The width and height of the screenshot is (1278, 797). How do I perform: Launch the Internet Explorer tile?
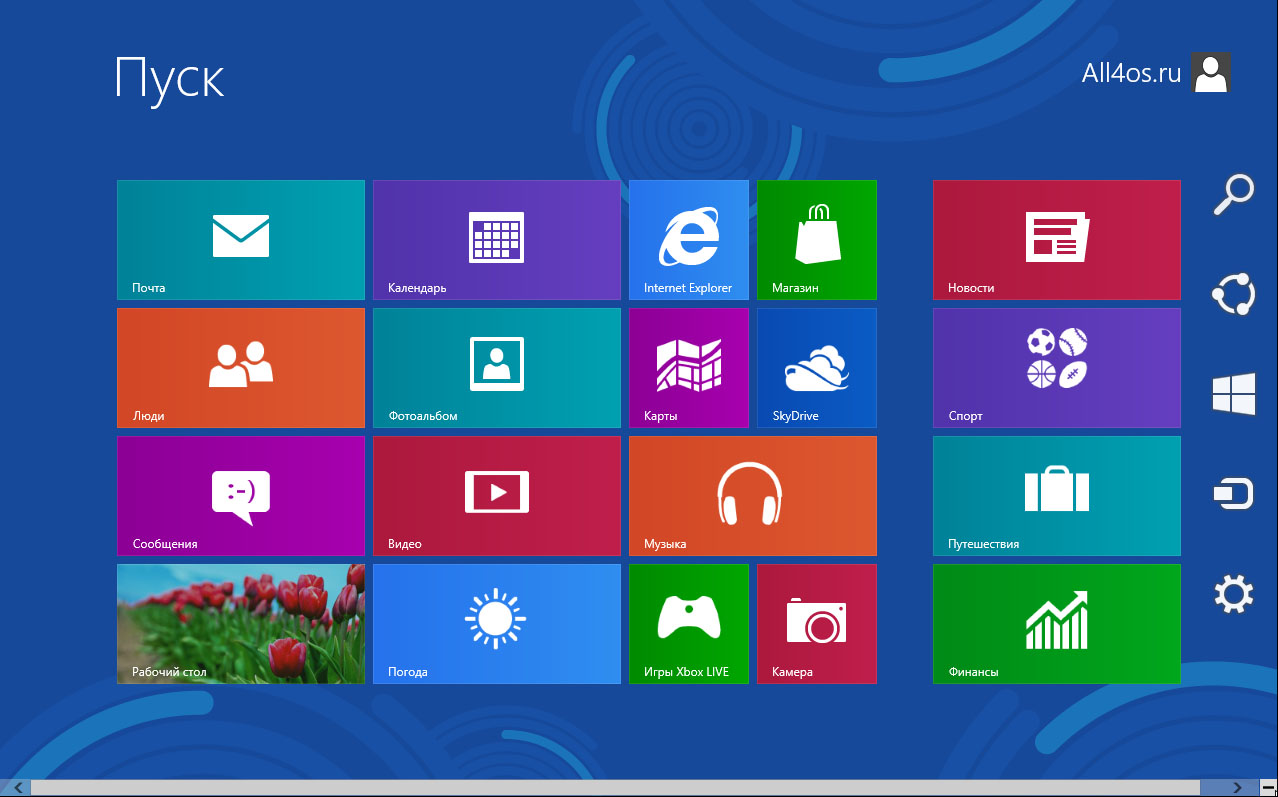[x=689, y=240]
